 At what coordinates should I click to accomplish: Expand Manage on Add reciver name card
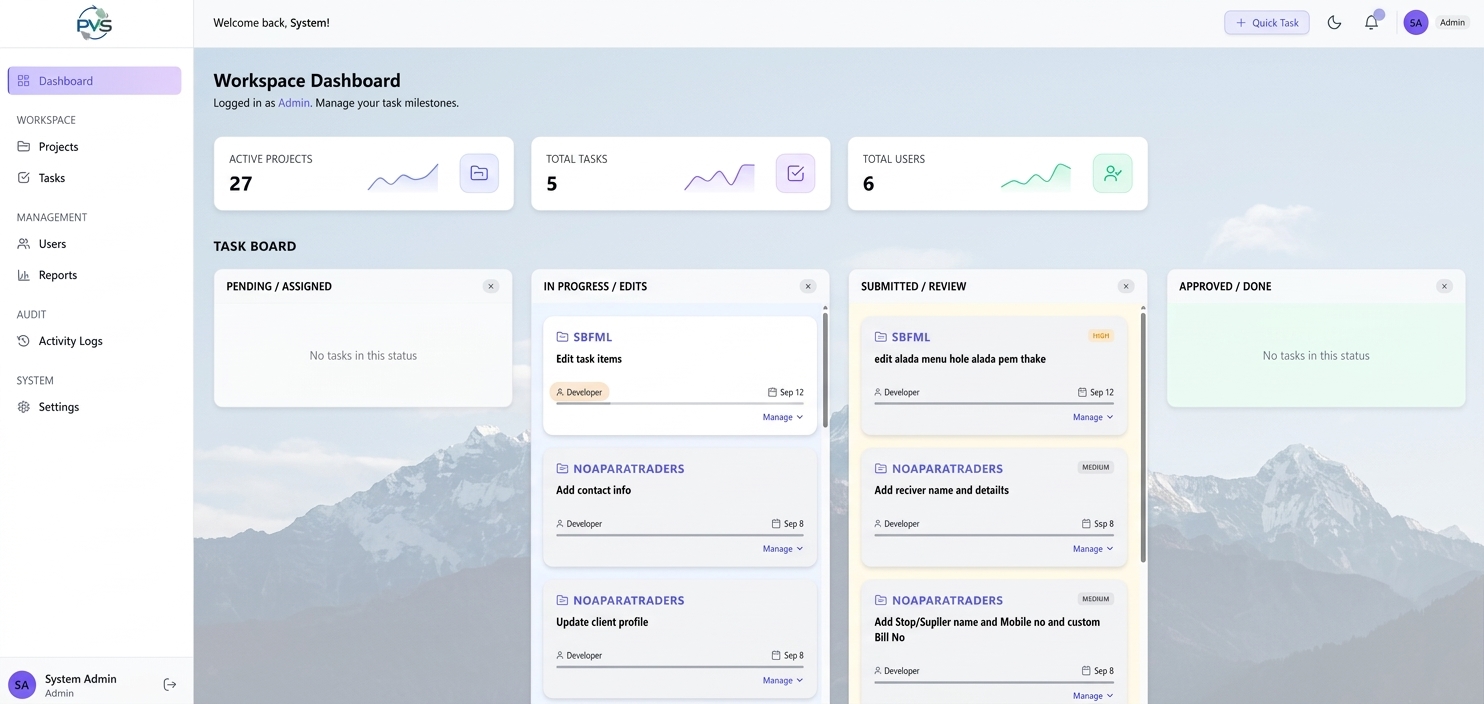click(x=1093, y=549)
